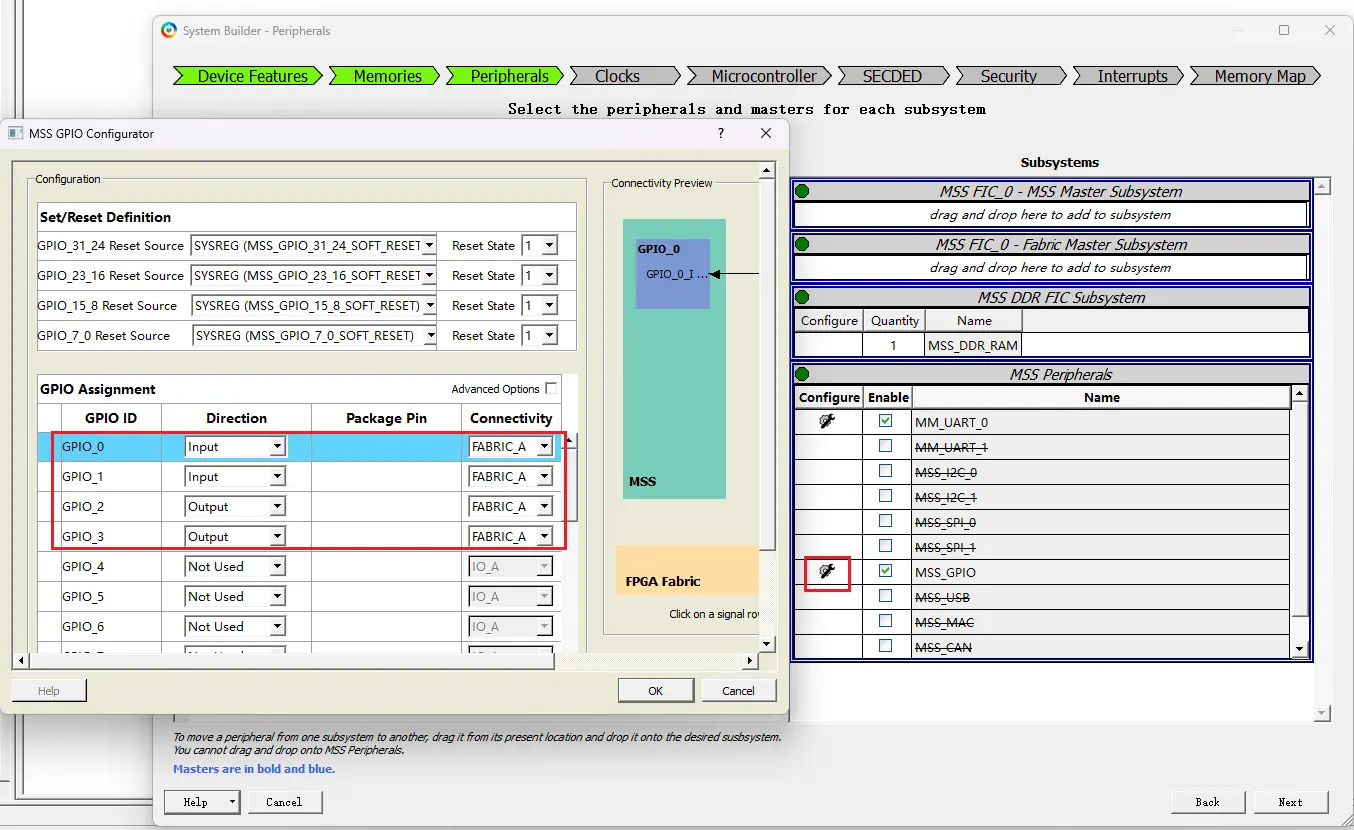This screenshot has height=830, width=1354.
Task: Click the System Builder app logo in title bar
Action: (x=169, y=31)
